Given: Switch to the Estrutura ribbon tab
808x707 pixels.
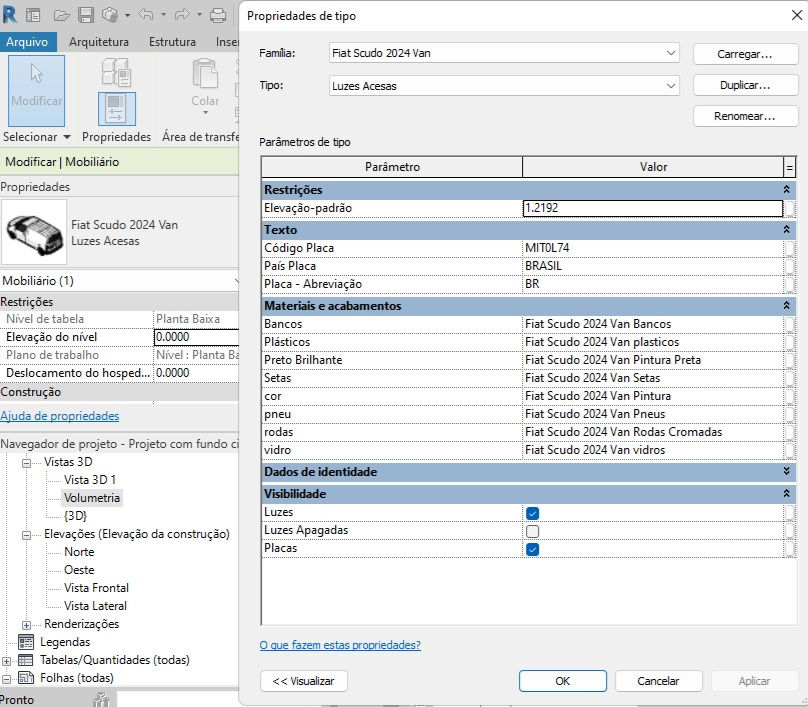Looking at the screenshot, I should tap(172, 42).
